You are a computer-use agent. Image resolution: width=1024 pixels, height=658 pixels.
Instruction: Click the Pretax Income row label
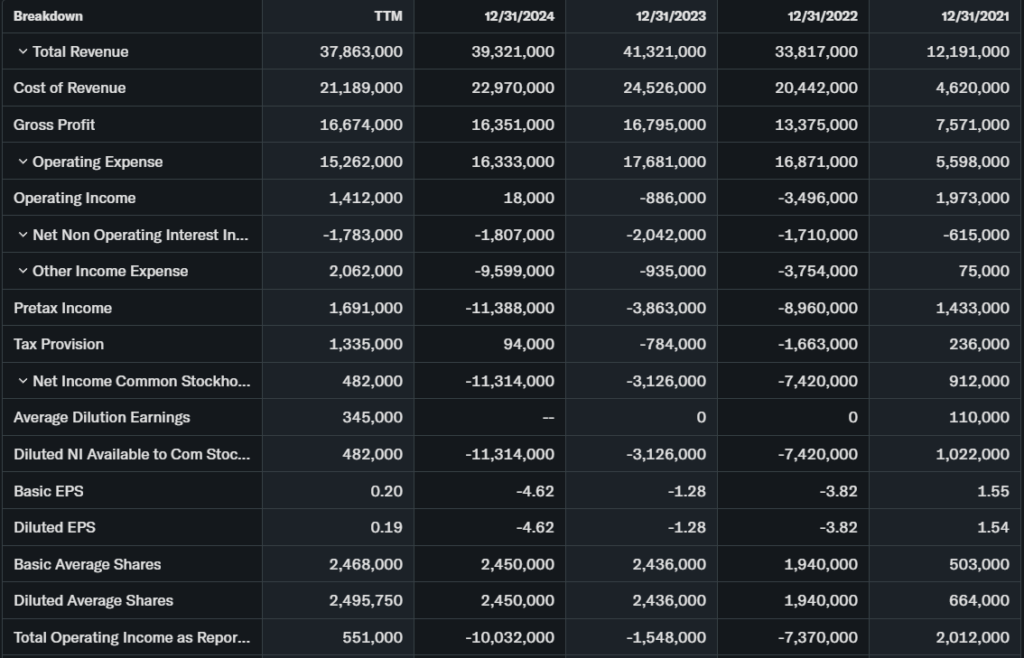63,308
